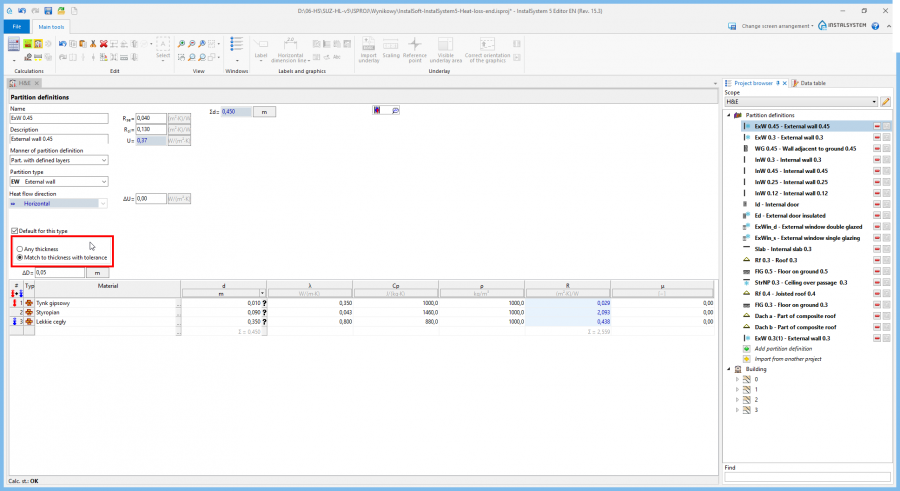This screenshot has height=491, width=900.
Task: Click the Calculations icon in the ribbon
Action: (14, 45)
